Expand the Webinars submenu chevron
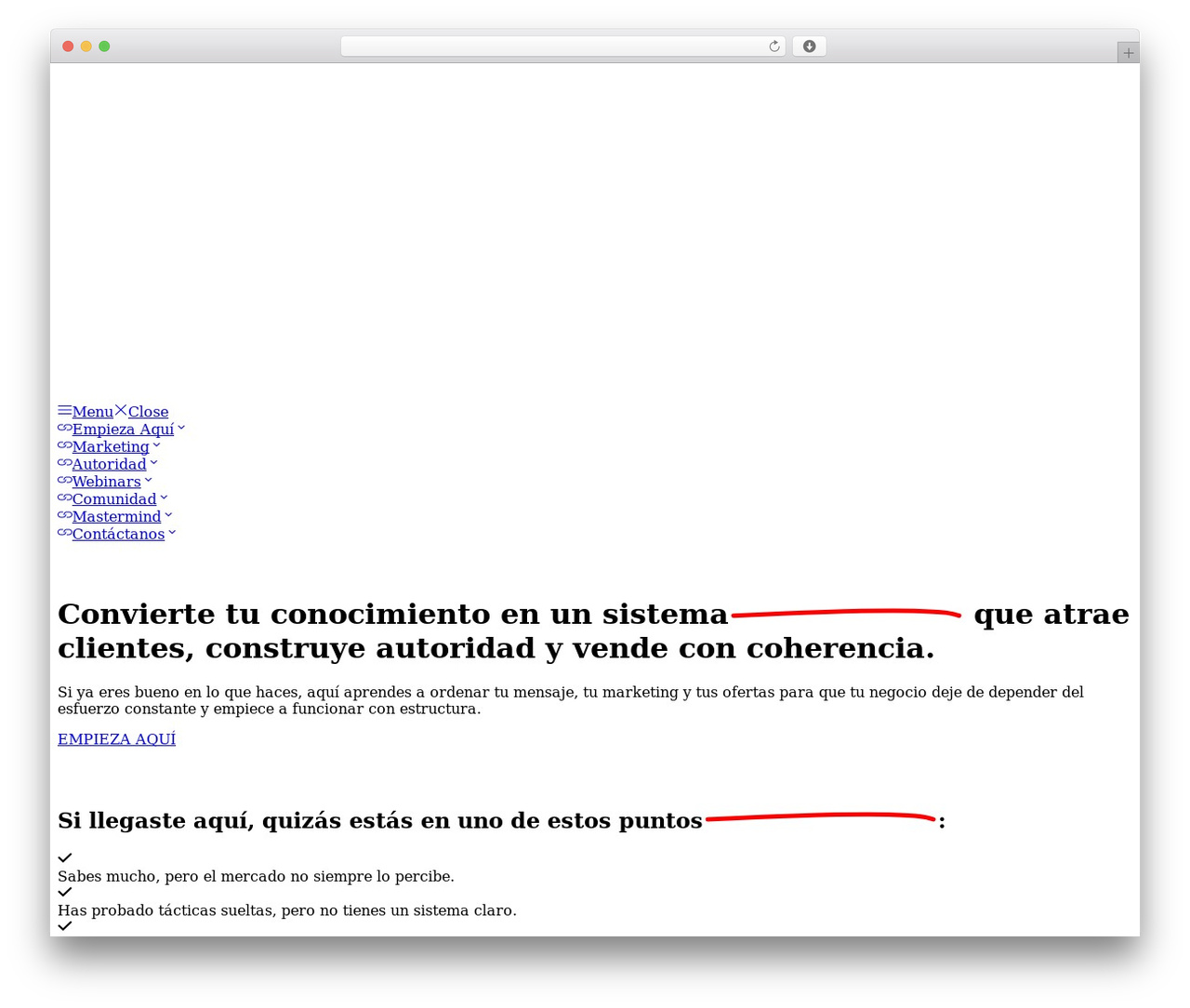Viewport: 1190px width, 1008px height. 148,481
